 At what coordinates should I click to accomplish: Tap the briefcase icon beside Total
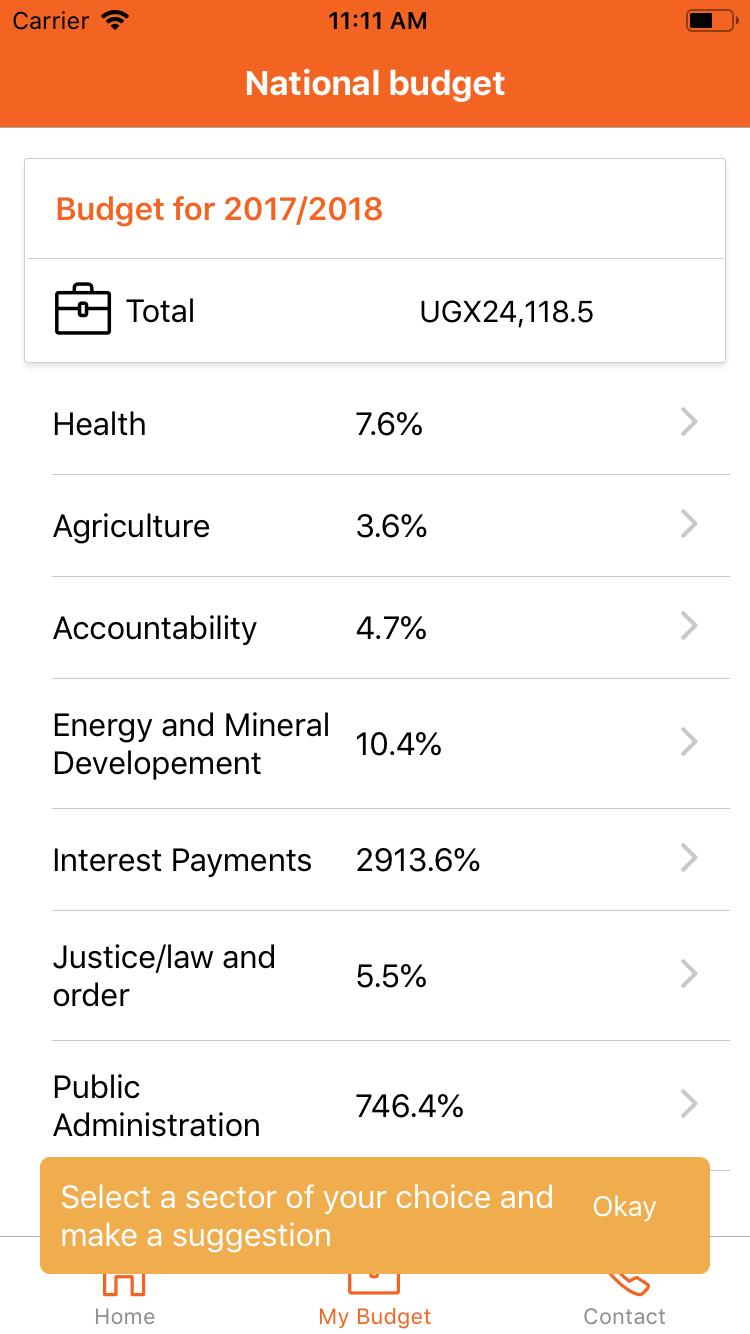pyautogui.click(x=82, y=310)
